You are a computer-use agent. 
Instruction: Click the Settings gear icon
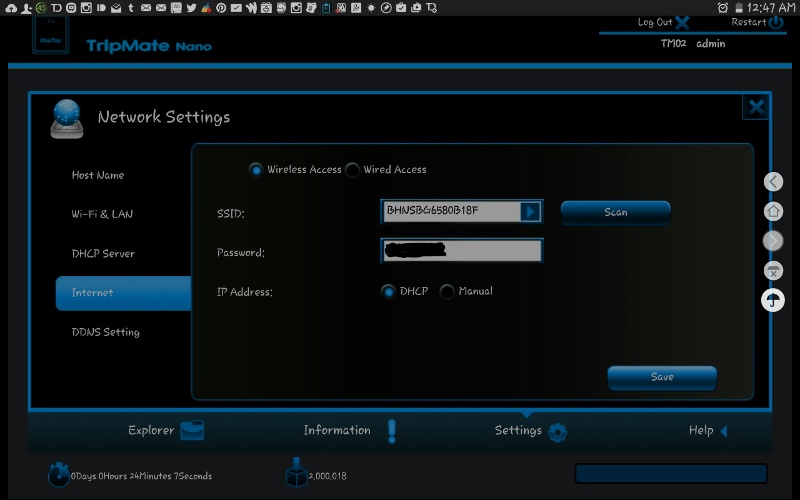(x=557, y=432)
